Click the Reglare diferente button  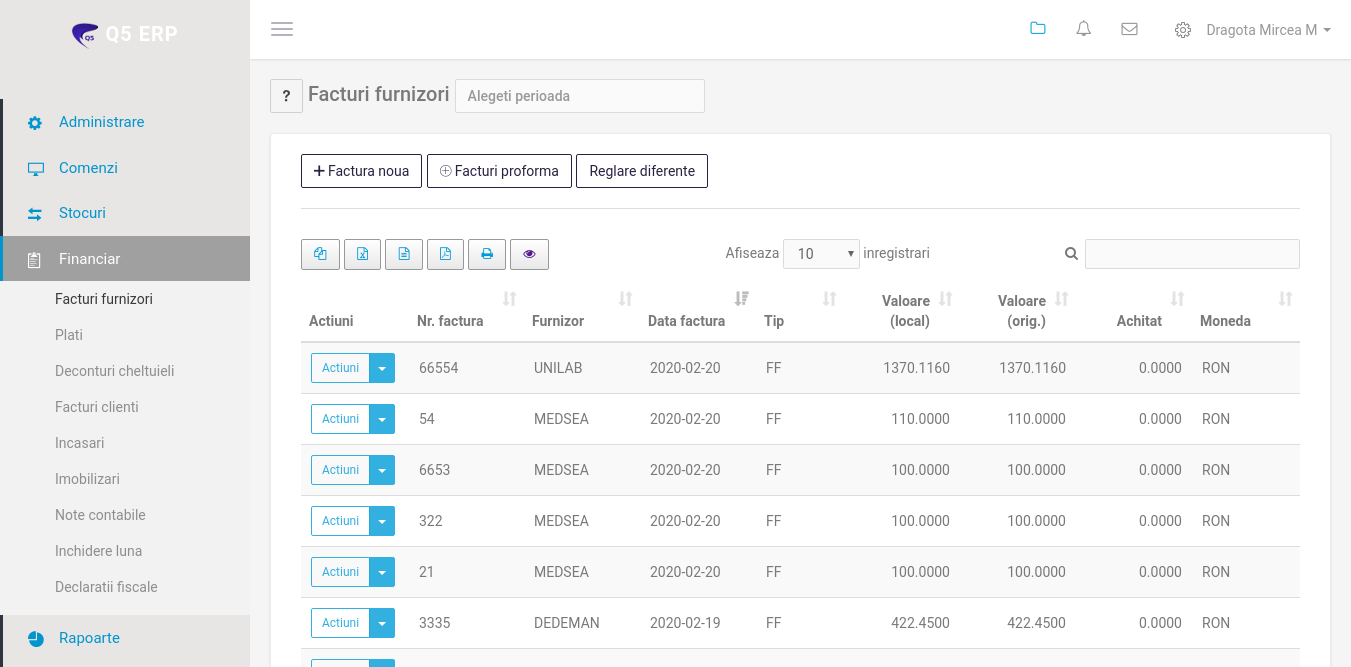point(642,171)
